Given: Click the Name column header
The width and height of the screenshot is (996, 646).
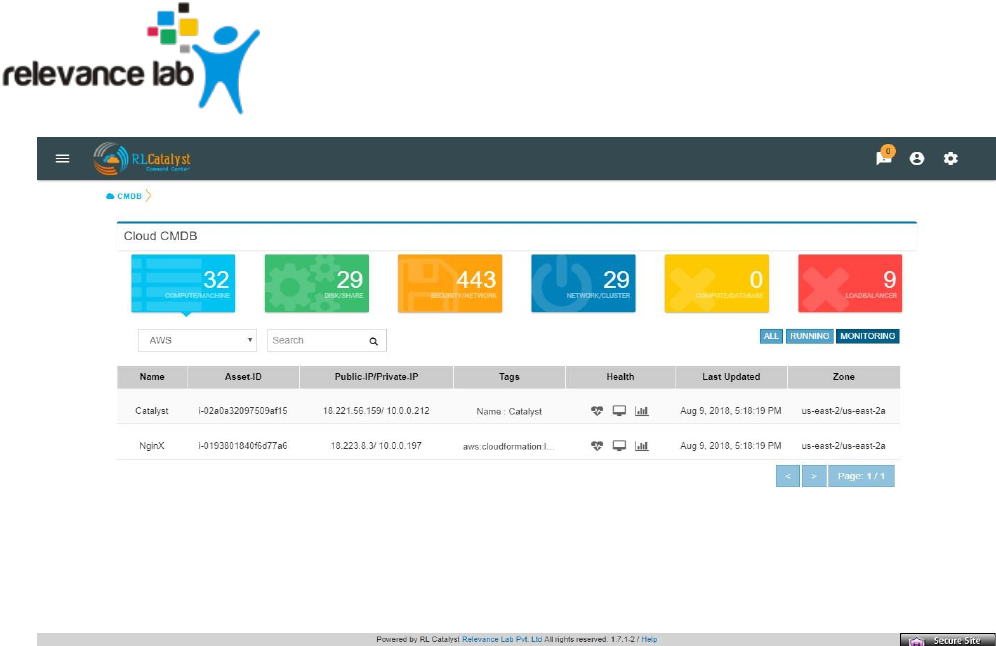Looking at the screenshot, I should (152, 377).
